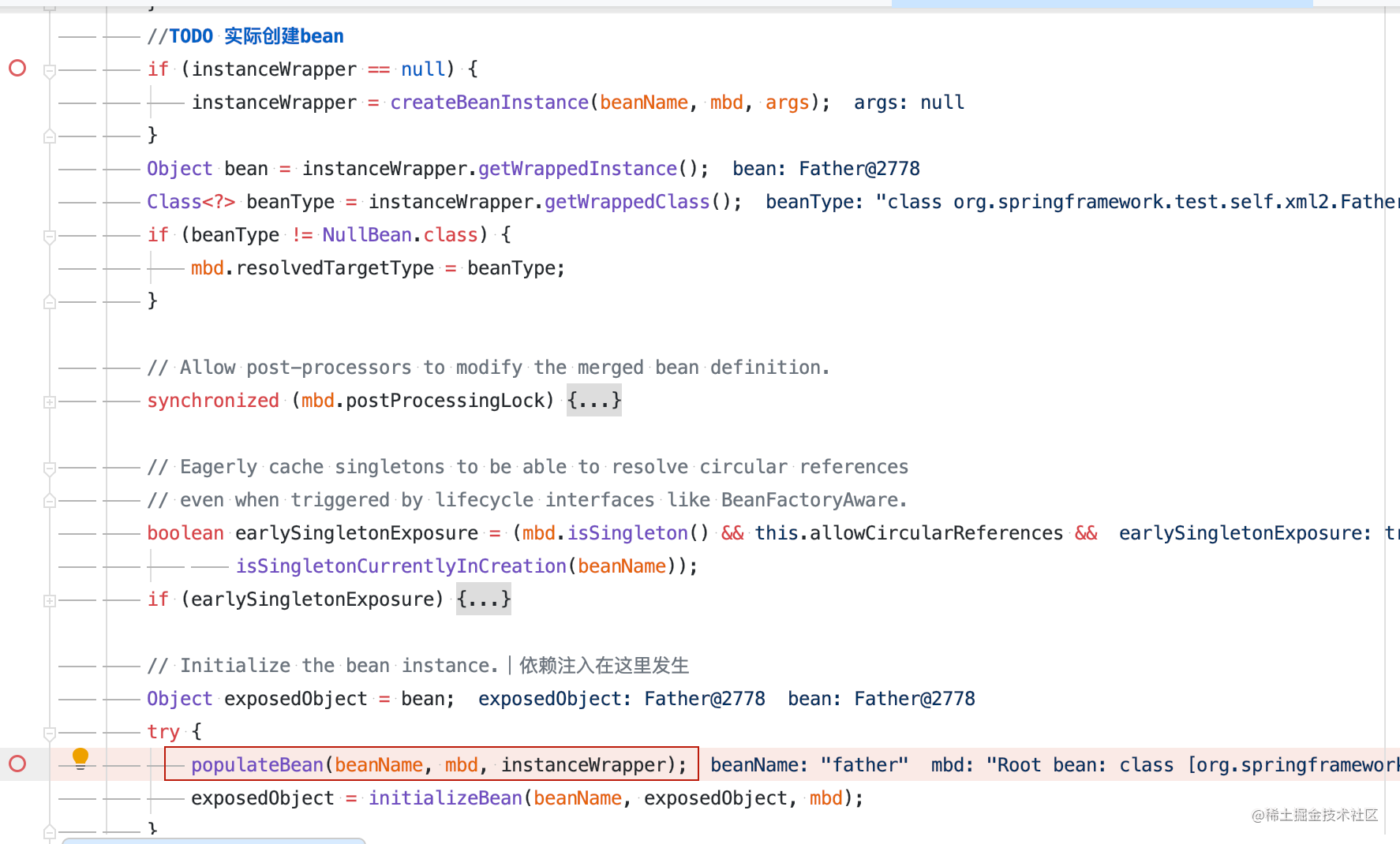Viewport: 1400px width, 844px height.
Task: Click the inline hint 'args: null'
Action: point(909,103)
